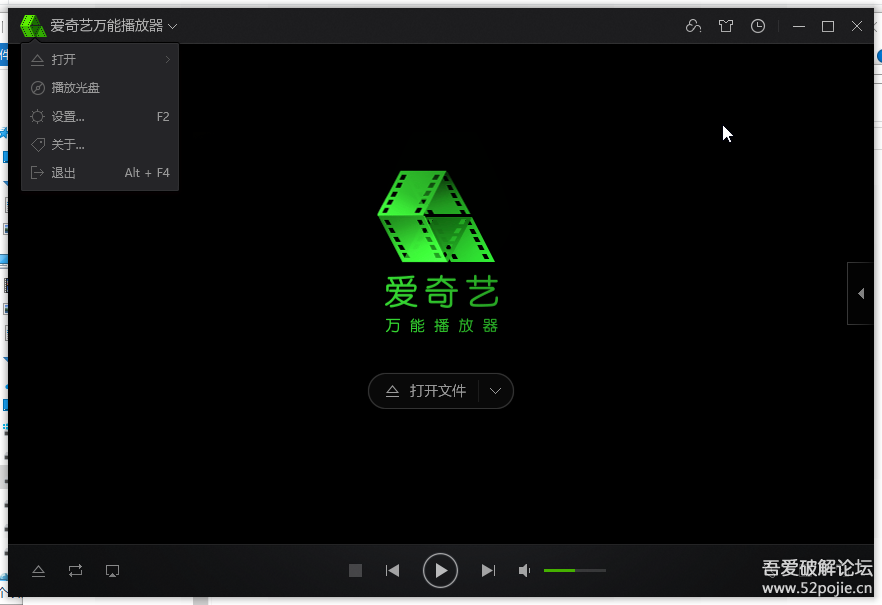Open the dropdown arrow beside 打开文件
This screenshot has width=882, height=605.
[496, 391]
